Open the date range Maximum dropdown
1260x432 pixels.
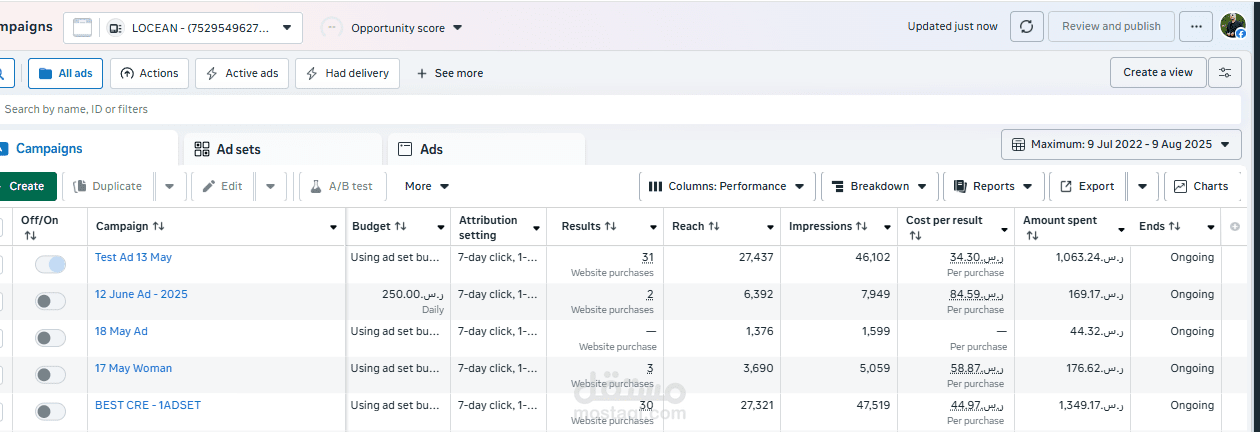tap(1120, 145)
